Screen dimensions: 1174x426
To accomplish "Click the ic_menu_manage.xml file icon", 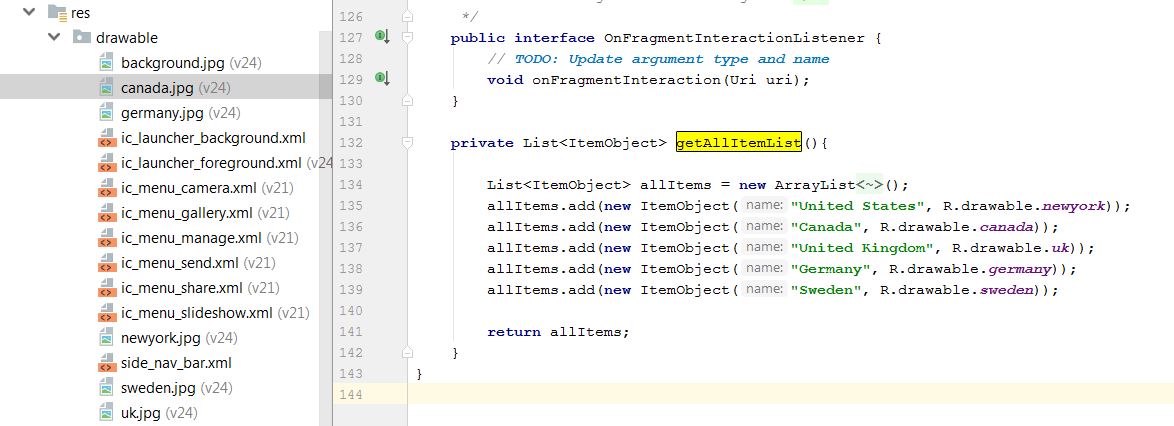I will click(106, 238).
